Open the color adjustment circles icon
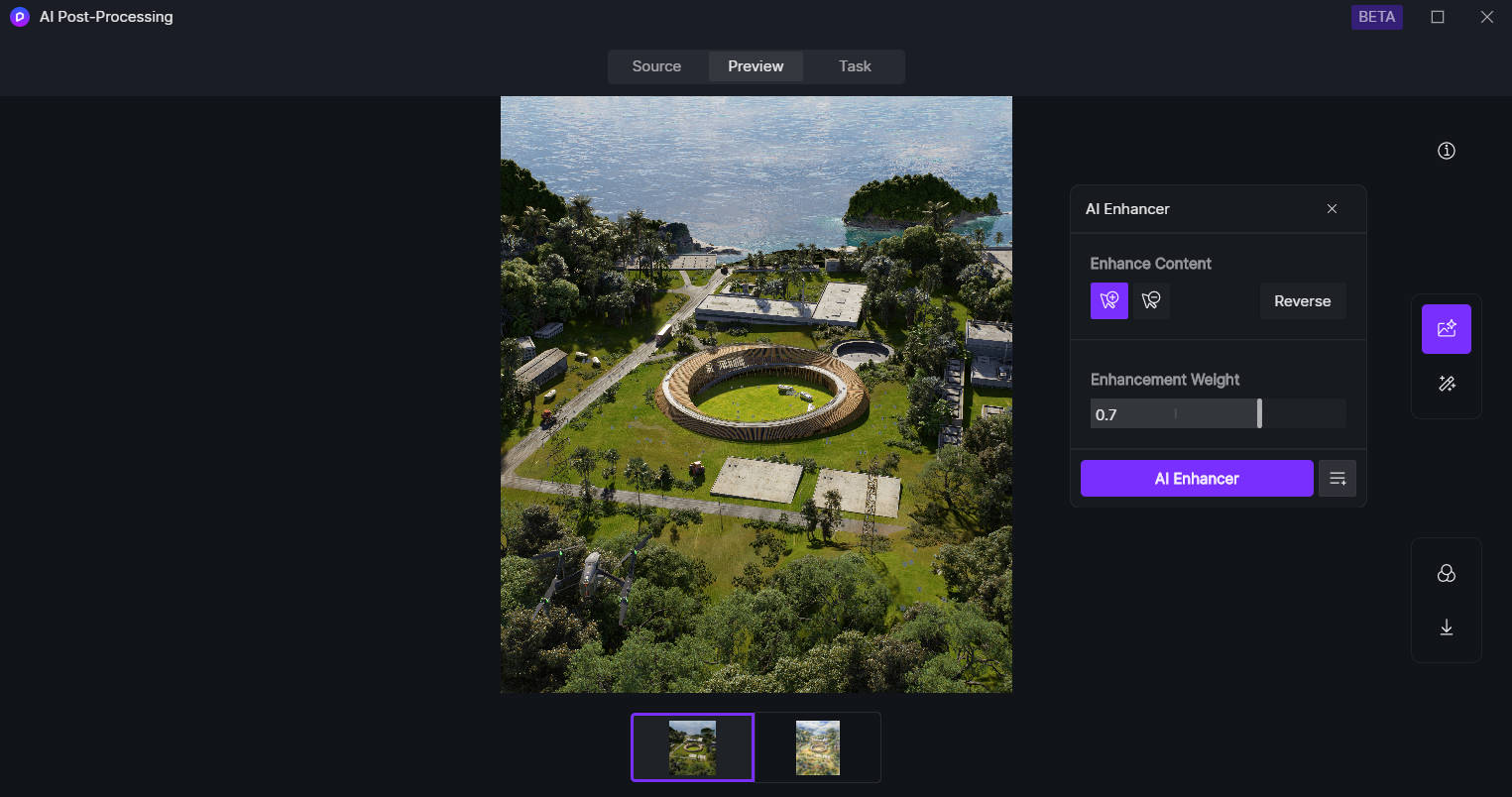 [x=1446, y=574]
